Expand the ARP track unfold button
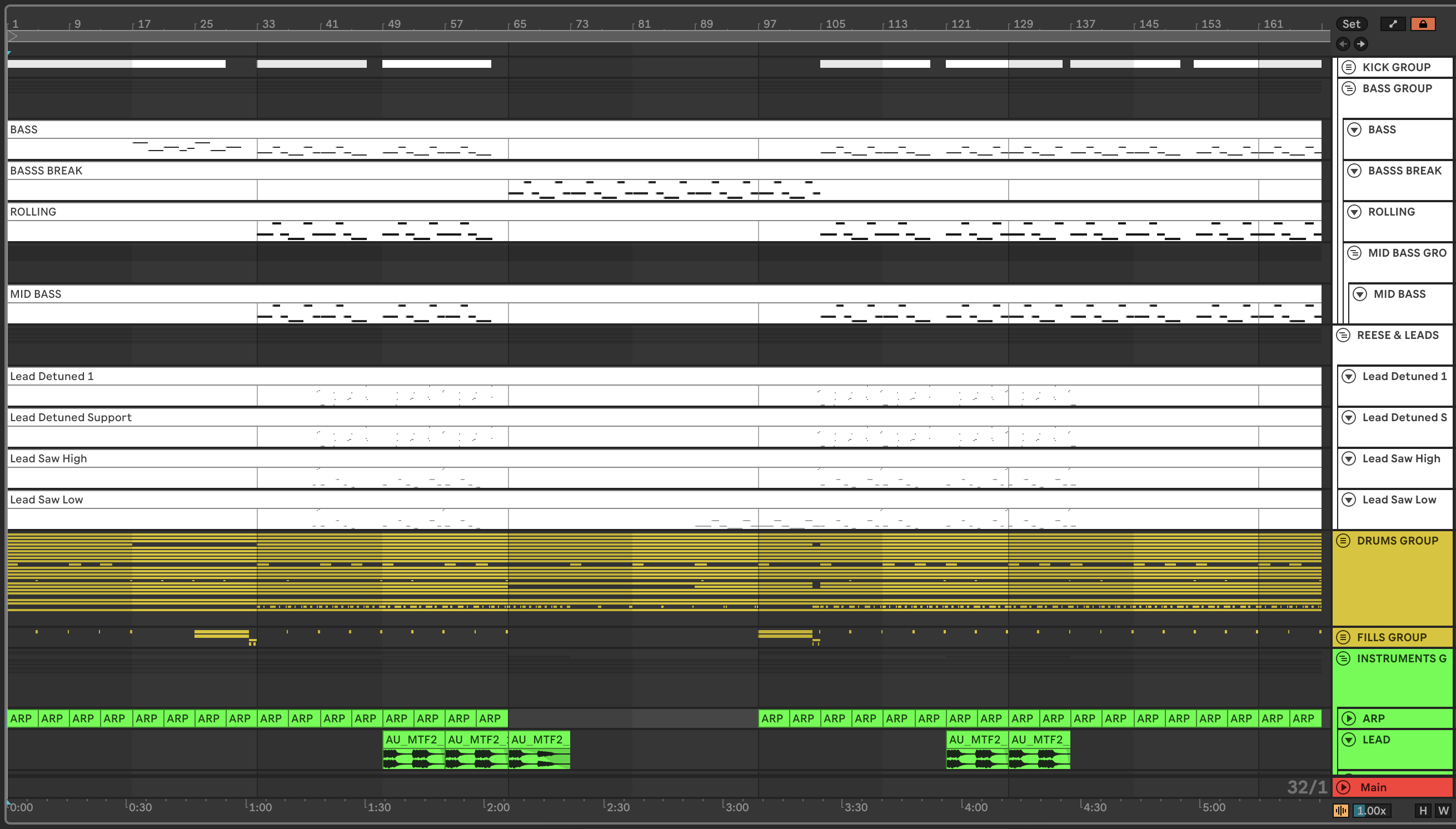The image size is (1456, 829). pyautogui.click(x=1348, y=718)
